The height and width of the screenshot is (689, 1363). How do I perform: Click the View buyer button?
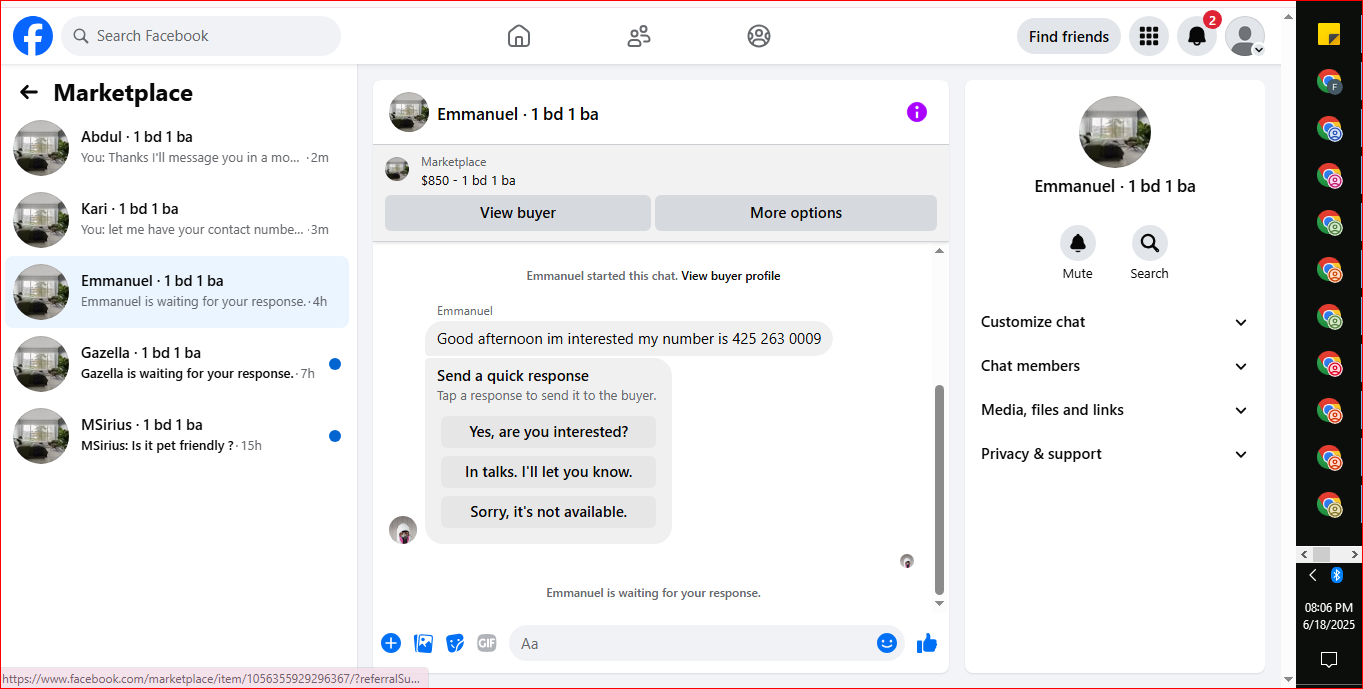[518, 213]
